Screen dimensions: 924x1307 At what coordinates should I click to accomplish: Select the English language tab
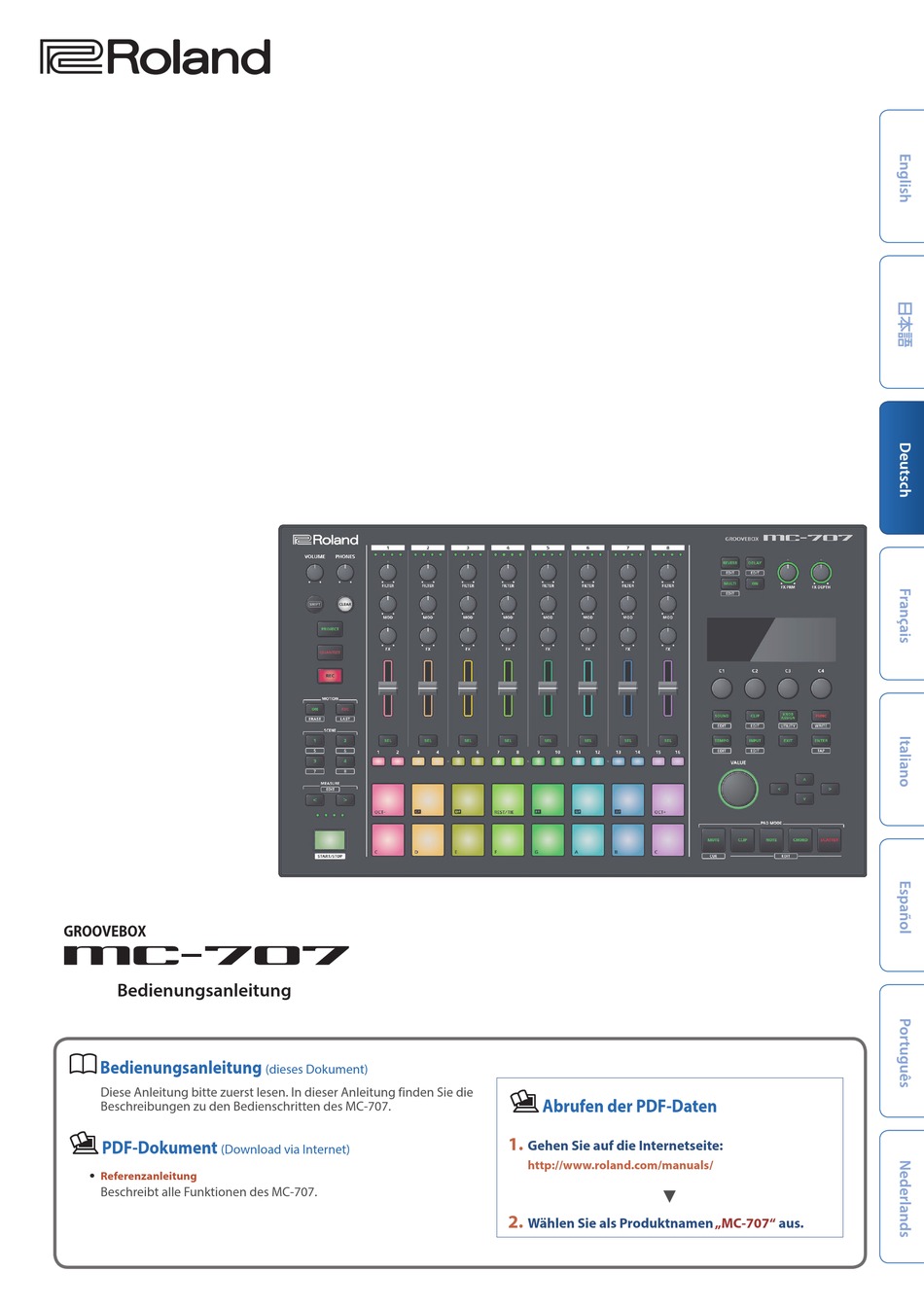(903, 177)
